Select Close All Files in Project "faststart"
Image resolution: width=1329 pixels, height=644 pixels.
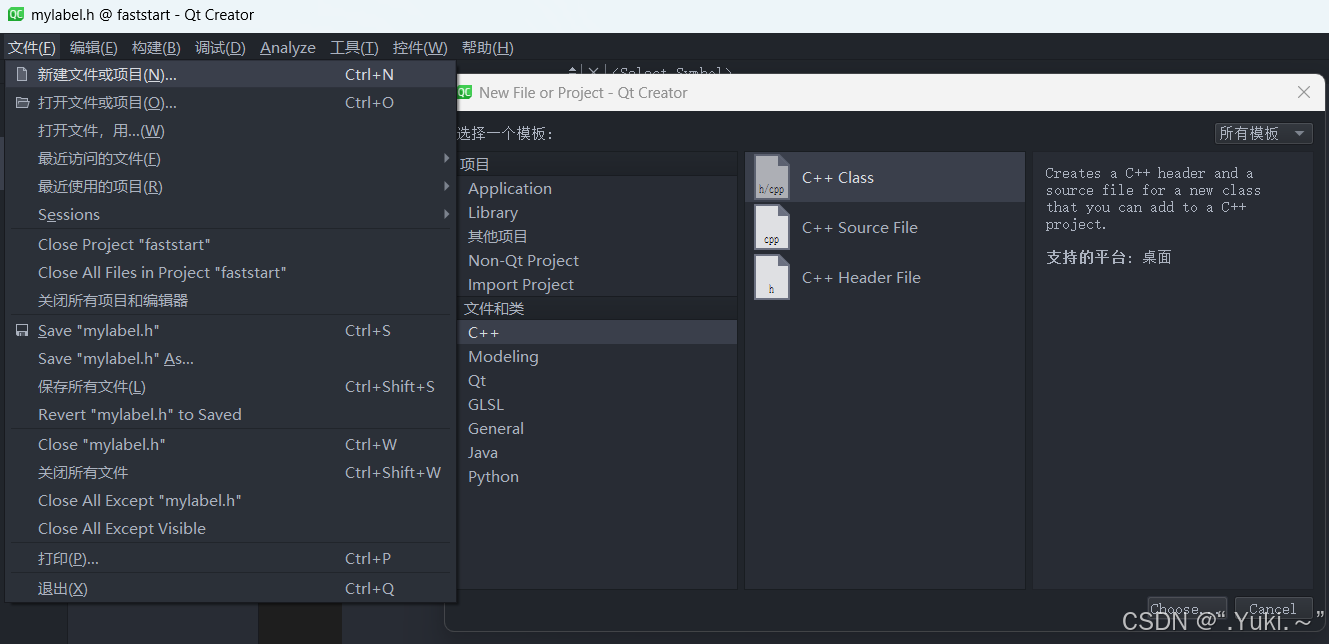(231, 272)
